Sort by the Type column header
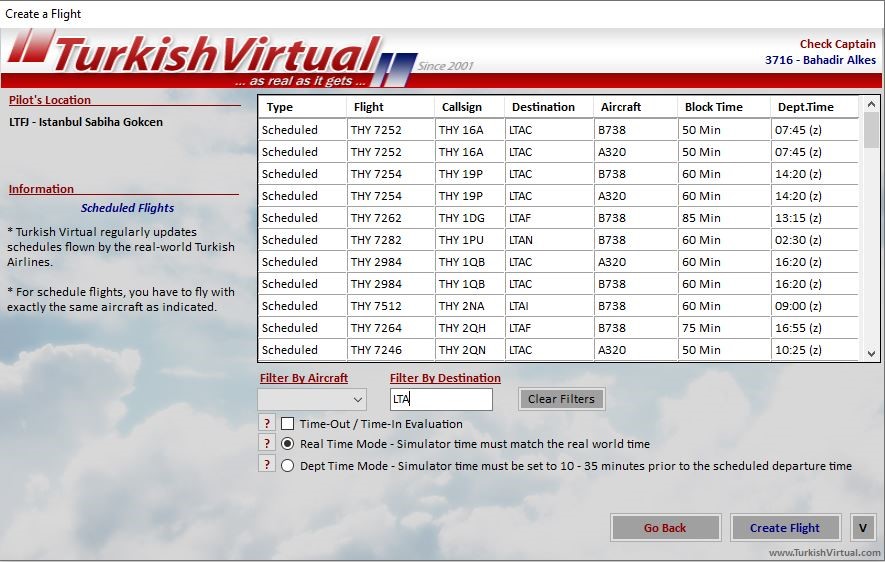The height and width of the screenshot is (562, 885). pyautogui.click(x=303, y=107)
